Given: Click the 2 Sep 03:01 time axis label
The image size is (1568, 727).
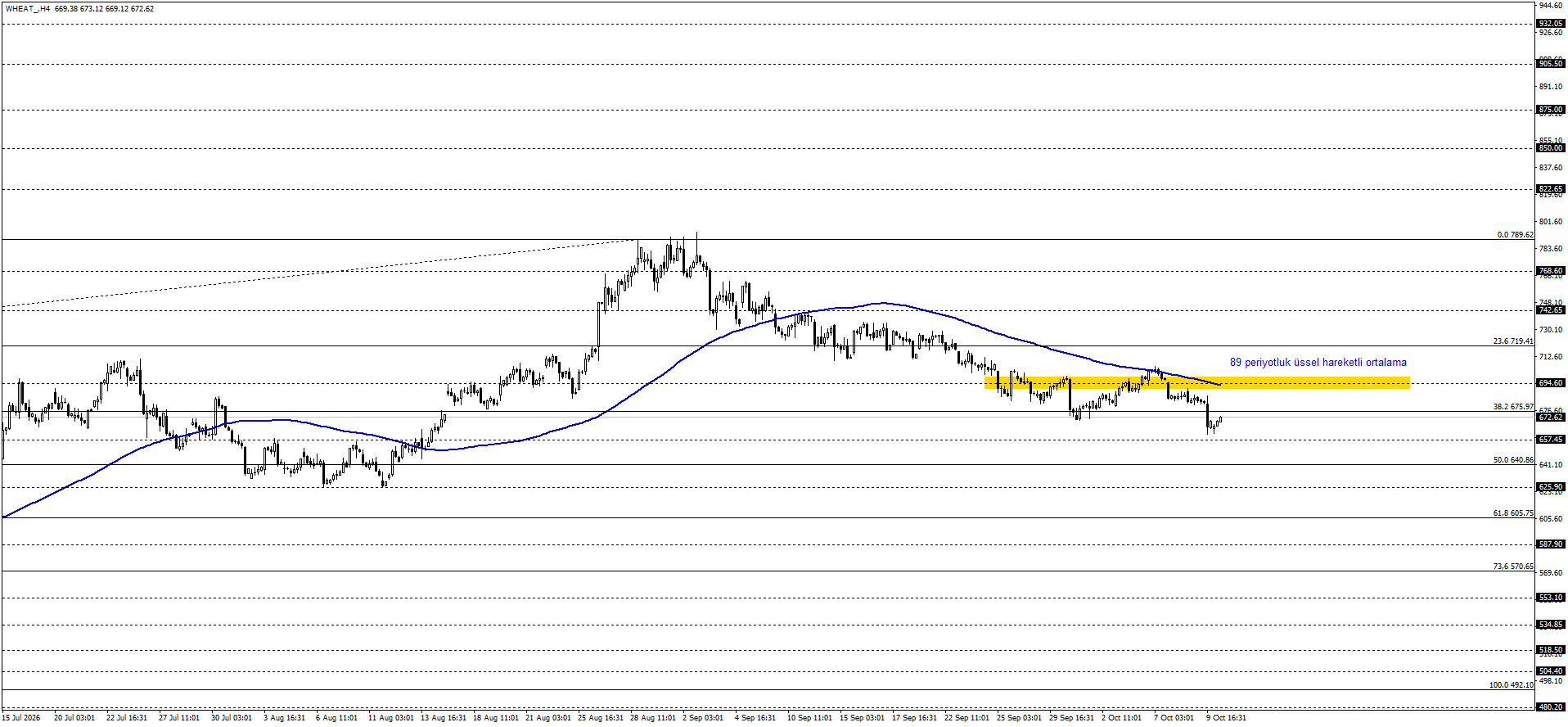Looking at the screenshot, I should [x=703, y=718].
